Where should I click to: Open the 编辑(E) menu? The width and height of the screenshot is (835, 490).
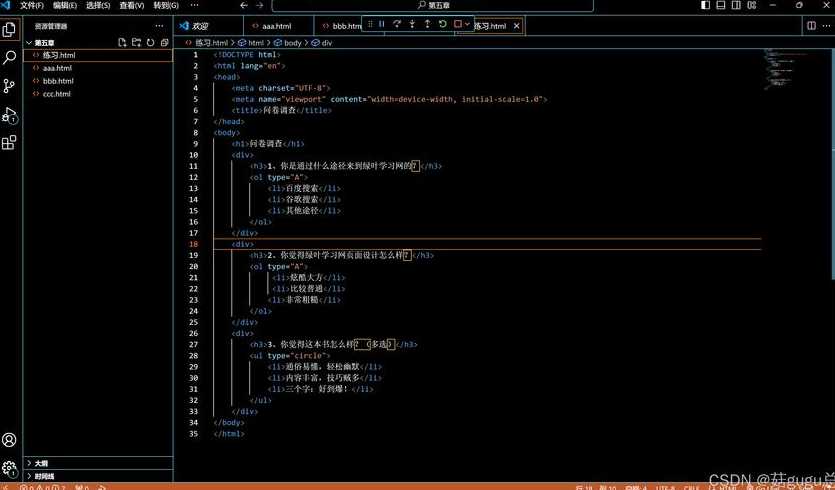click(65, 5)
